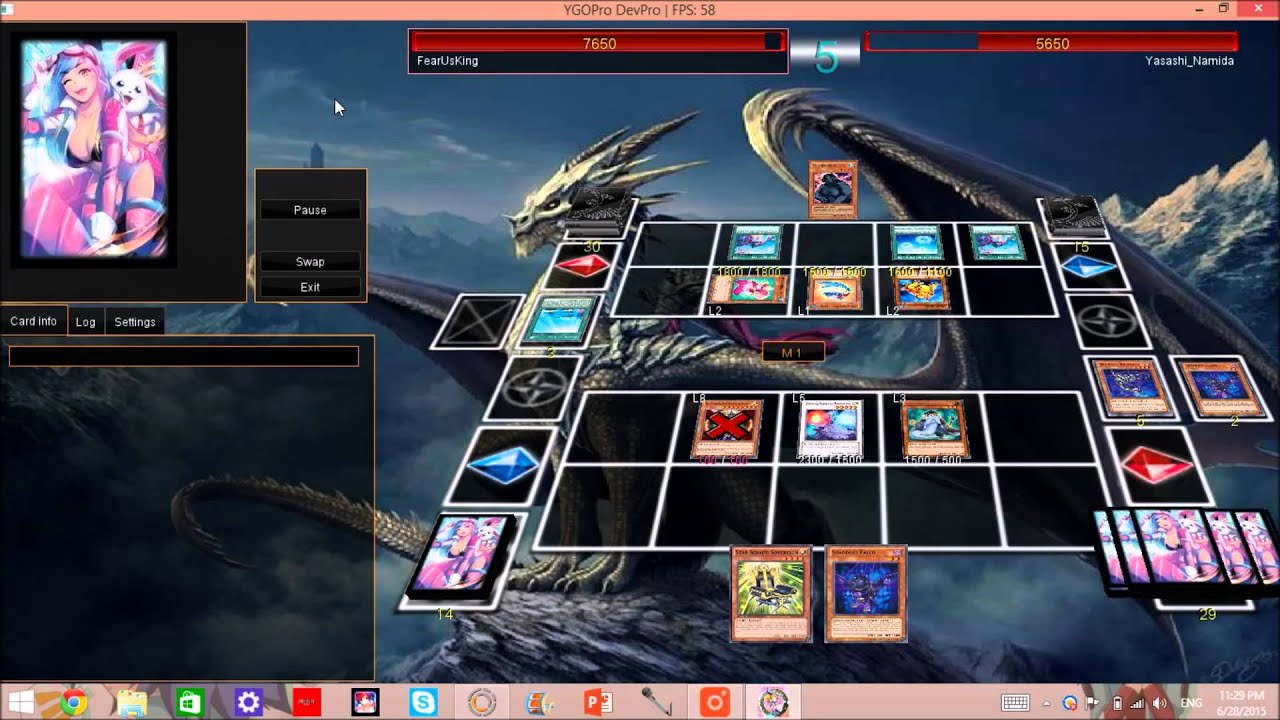Click opponent's extra deck showing 15

tap(1074, 215)
